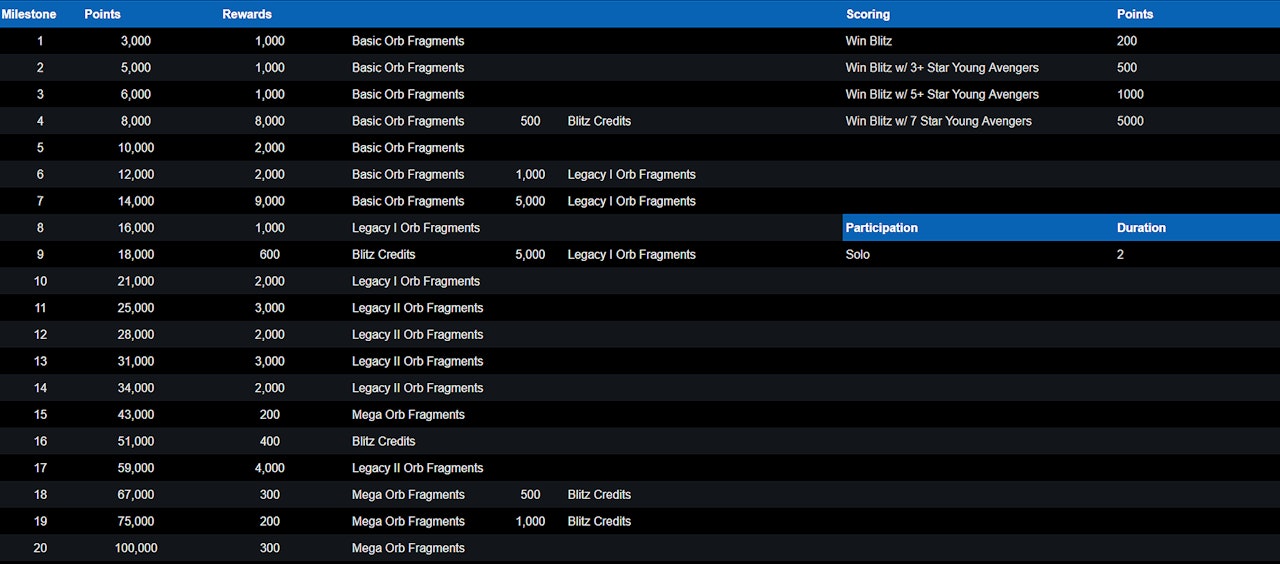This screenshot has height=564, width=1280.
Task: Click the duration value 2
Action: pyautogui.click(x=1120, y=255)
